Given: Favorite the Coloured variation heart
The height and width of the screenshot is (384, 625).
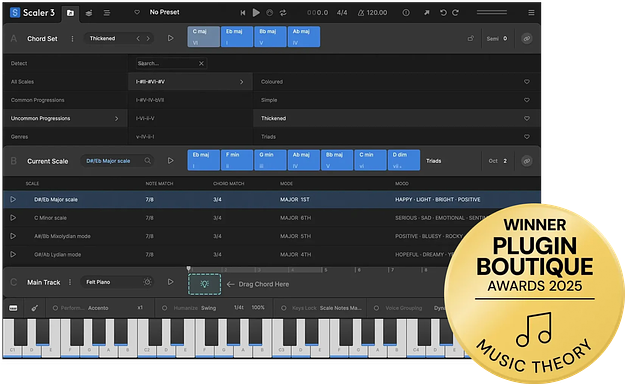Looking at the screenshot, I should click(527, 82).
